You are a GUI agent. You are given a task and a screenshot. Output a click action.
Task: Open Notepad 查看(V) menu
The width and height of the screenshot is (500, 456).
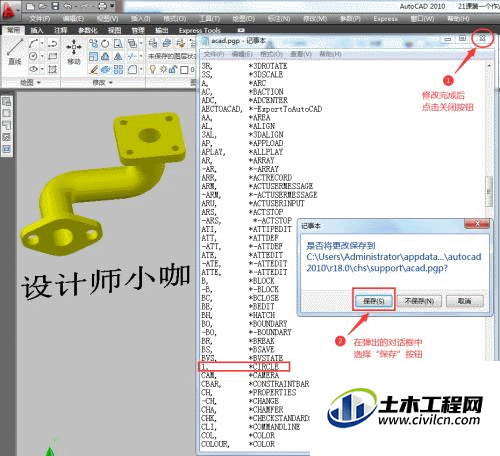pos(301,54)
